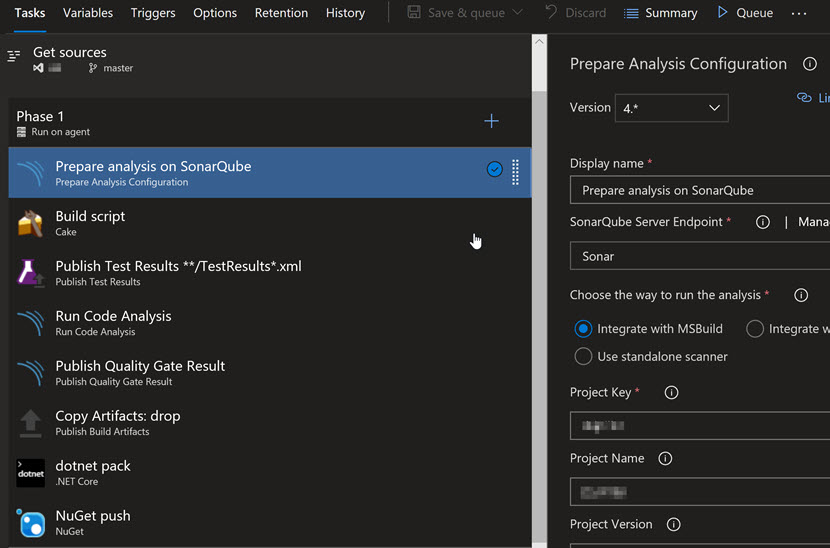This screenshot has height=548, width=830.
Task: Click the Discard button
Action: (x=575, y=13)
